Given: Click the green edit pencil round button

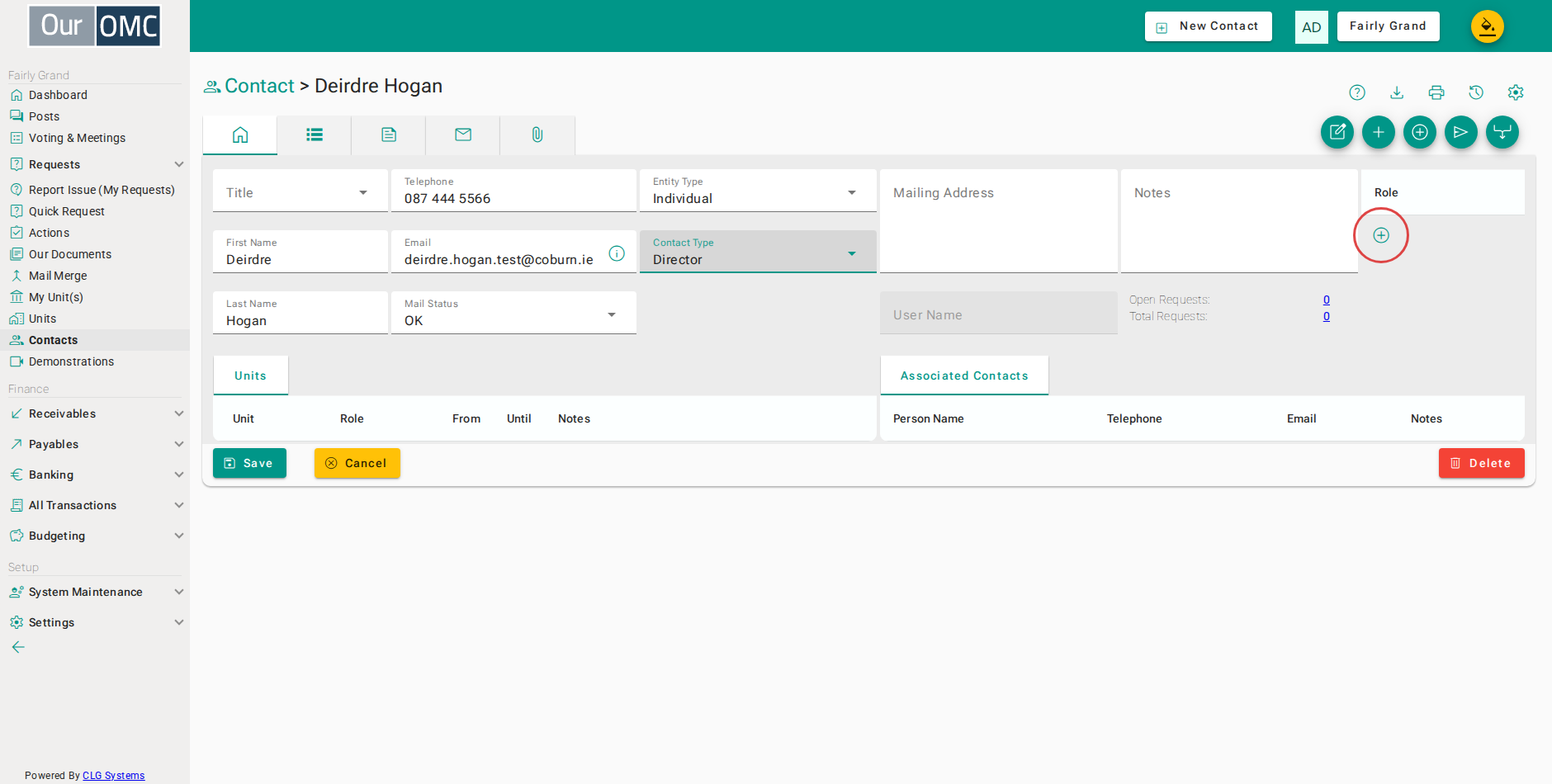Looking at the screenshot, I should click(1337, 132).
